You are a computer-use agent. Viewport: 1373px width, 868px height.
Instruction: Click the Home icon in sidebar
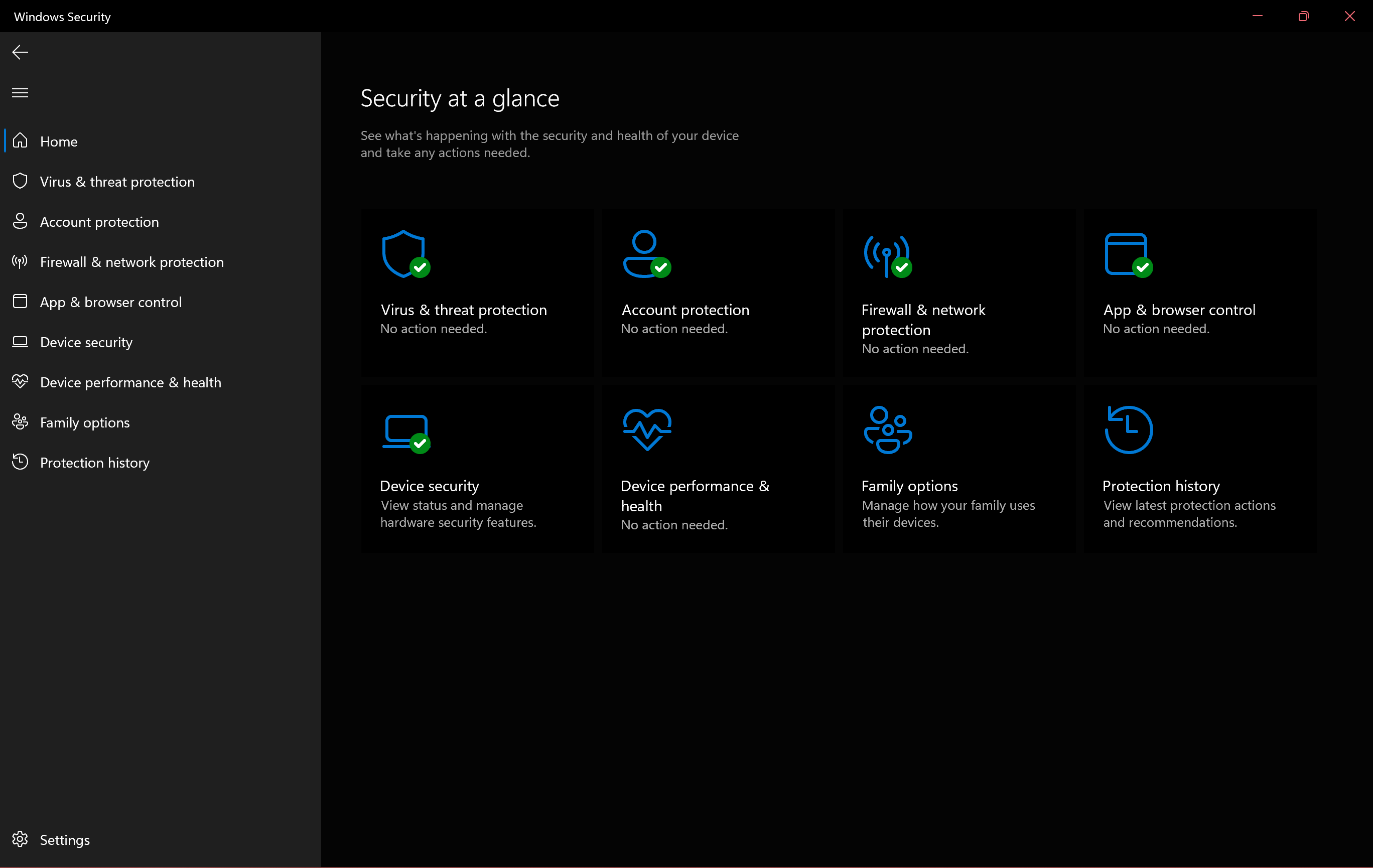[x=20, y=141]
